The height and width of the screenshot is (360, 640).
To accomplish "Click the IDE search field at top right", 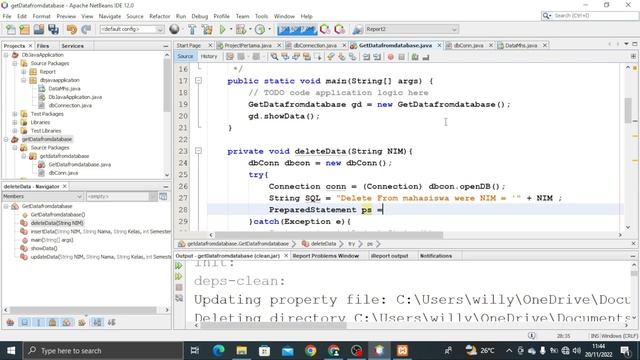I will pyautogui.click(x=590, y=16).
